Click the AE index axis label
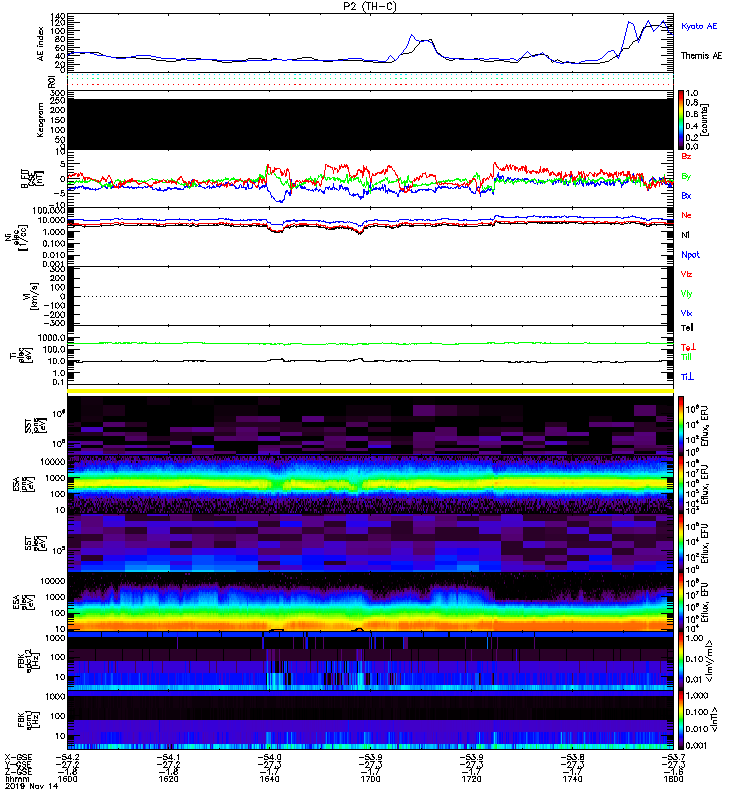 [x=41, y=43]
